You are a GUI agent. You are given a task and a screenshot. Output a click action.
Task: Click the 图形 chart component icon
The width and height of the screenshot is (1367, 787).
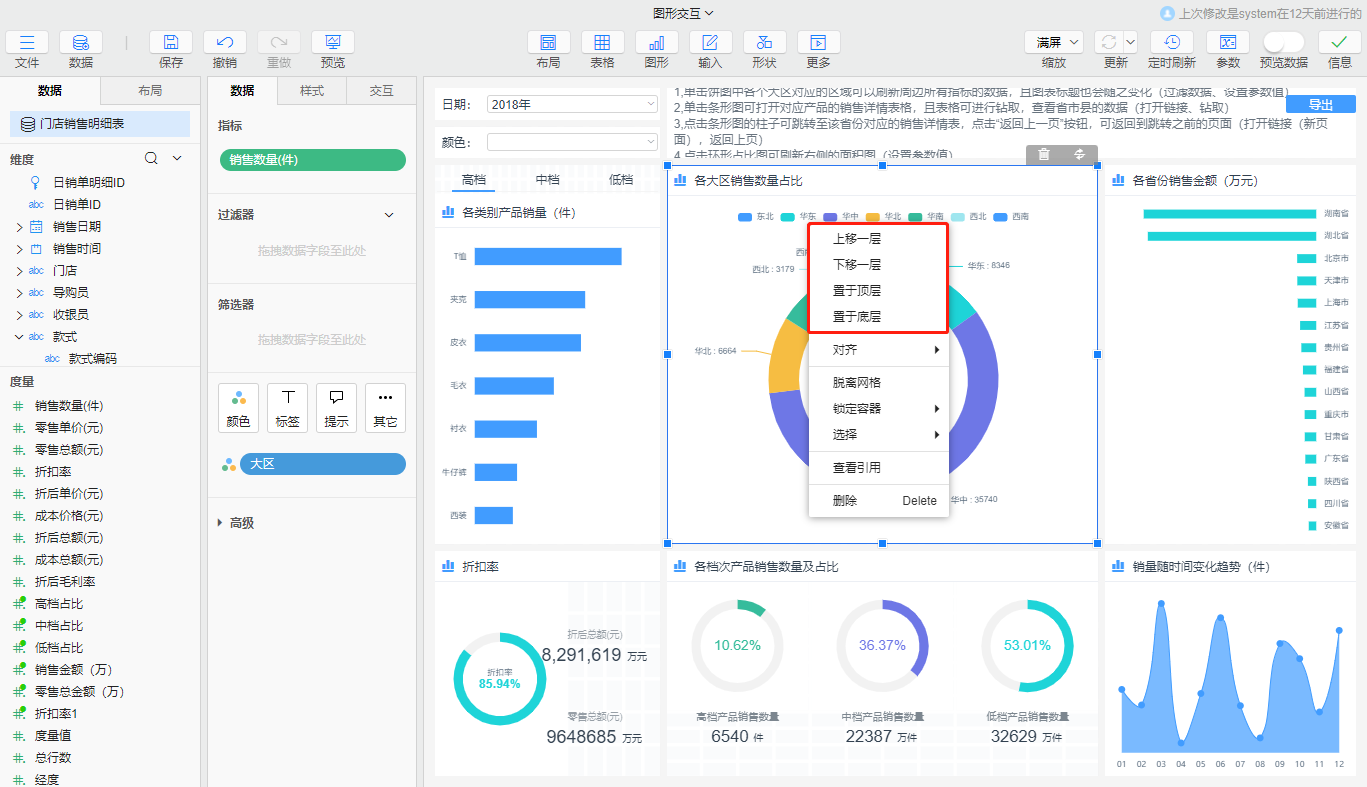click(x=656, y=42)
